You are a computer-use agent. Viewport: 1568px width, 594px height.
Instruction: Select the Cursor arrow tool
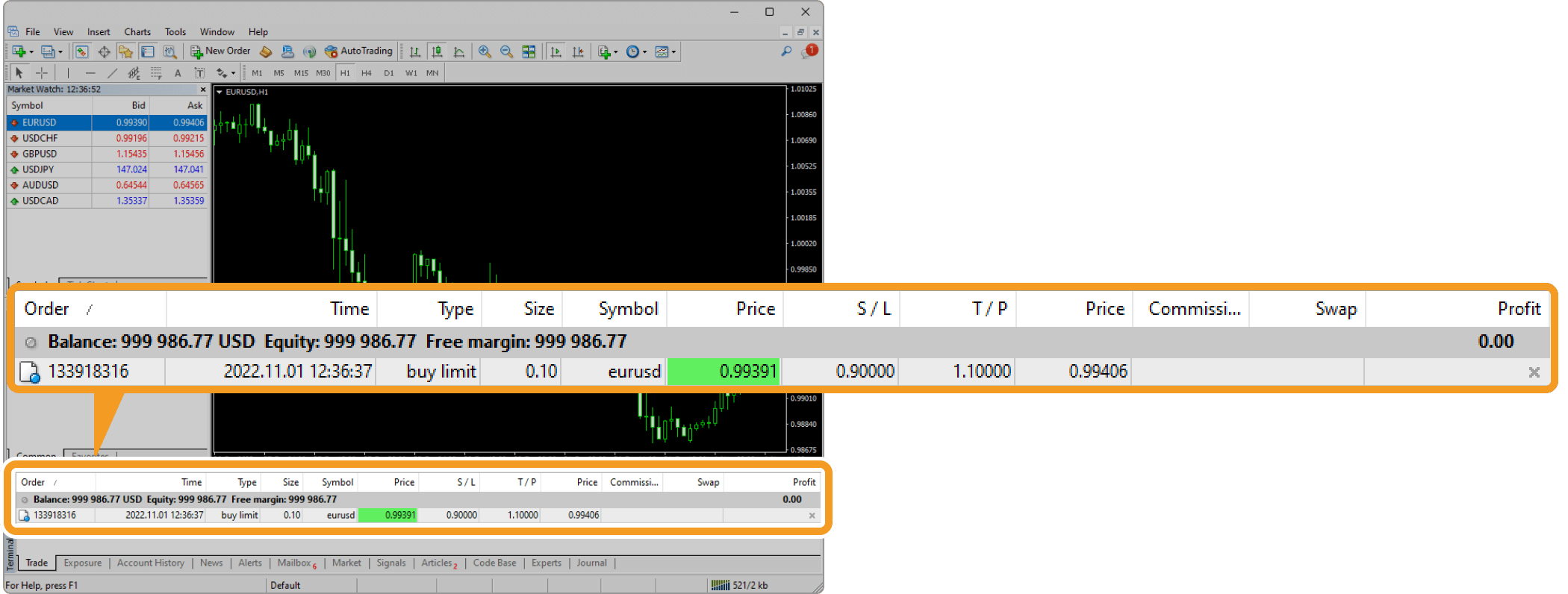(19, 72)
